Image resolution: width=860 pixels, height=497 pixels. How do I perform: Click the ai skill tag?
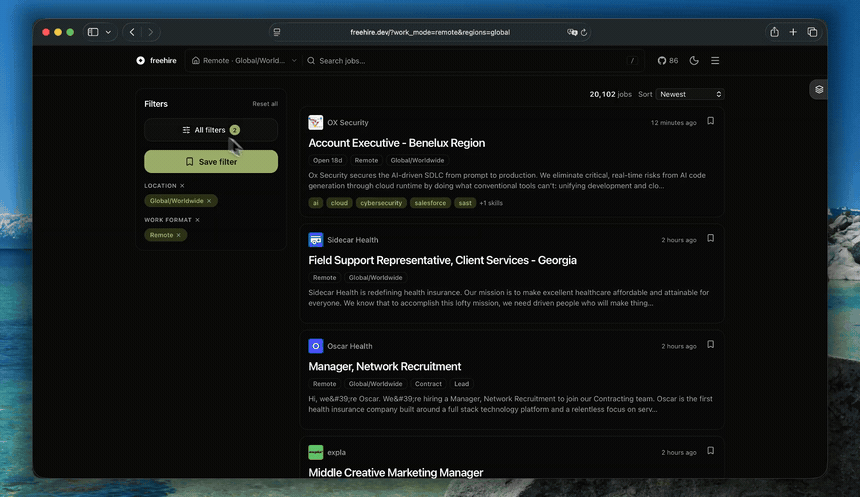(315, 203)
